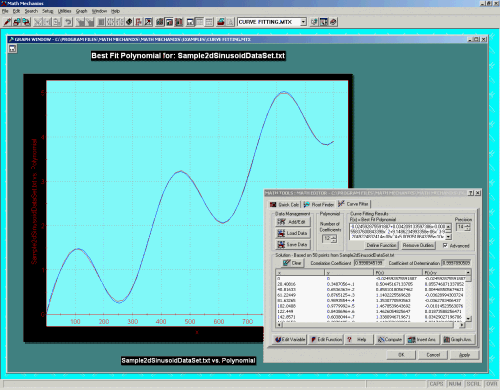
Task: Open the File menu
Action: (5, 11)
